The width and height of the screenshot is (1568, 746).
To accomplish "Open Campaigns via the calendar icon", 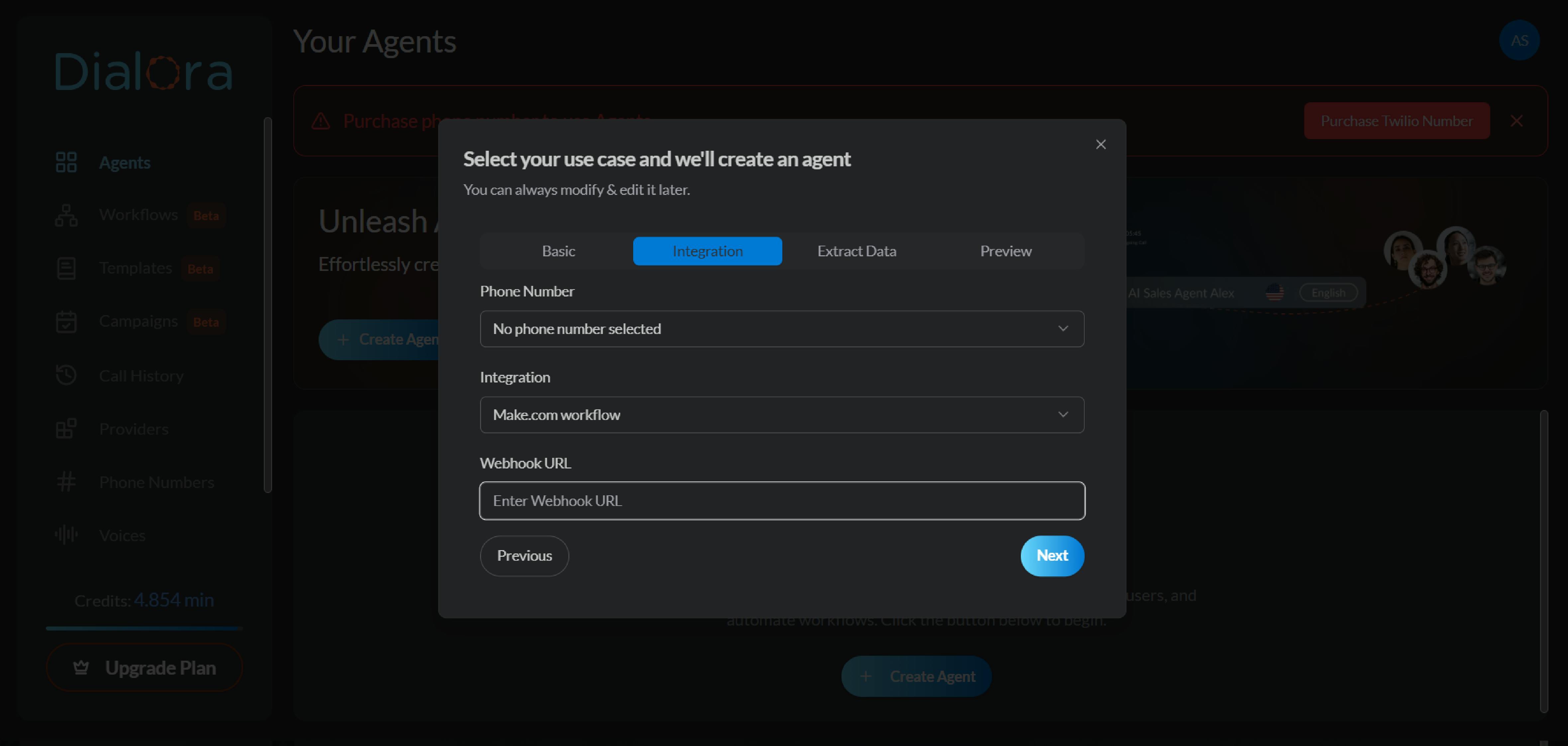I will 66,321.
